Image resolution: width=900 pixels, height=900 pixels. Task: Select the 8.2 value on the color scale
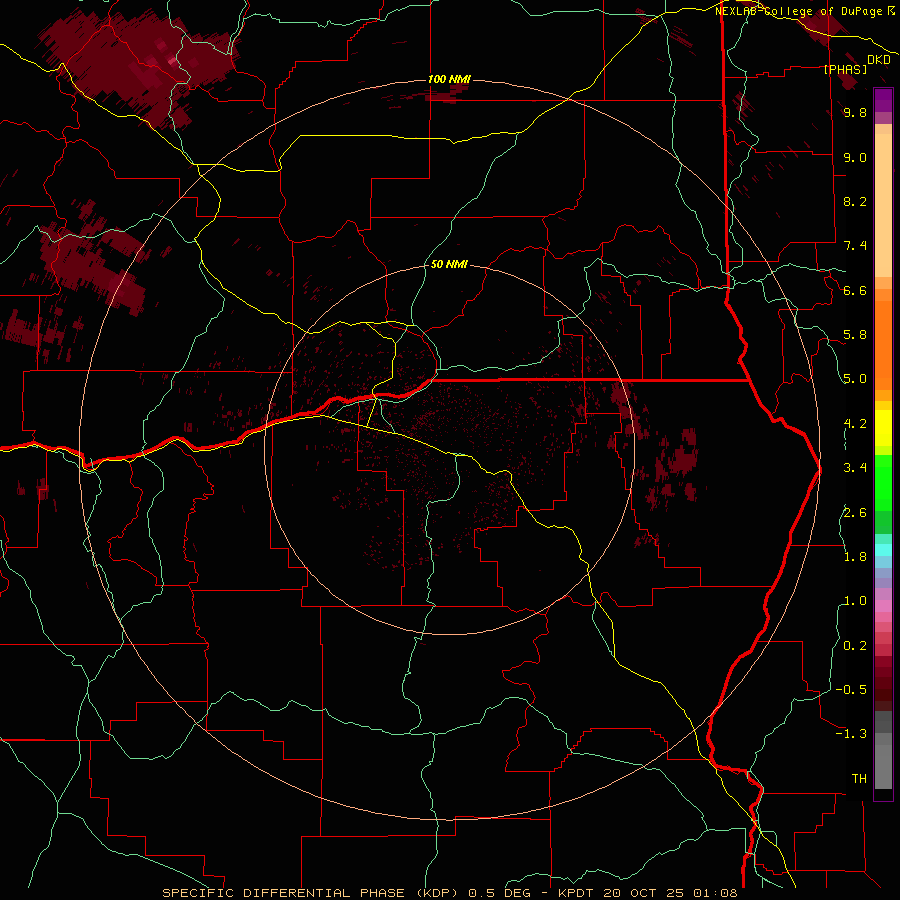(x=855, y=201)
